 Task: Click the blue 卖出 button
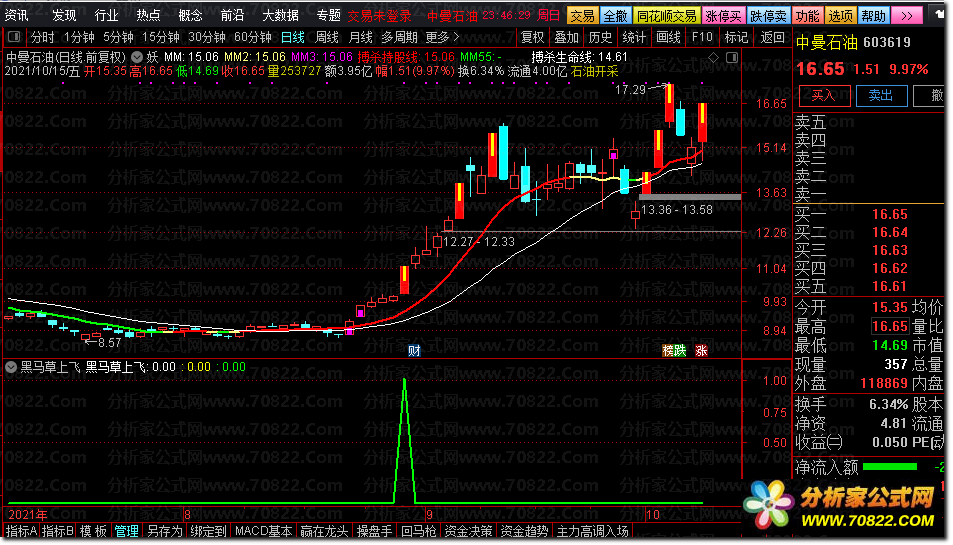click(881, 95)
